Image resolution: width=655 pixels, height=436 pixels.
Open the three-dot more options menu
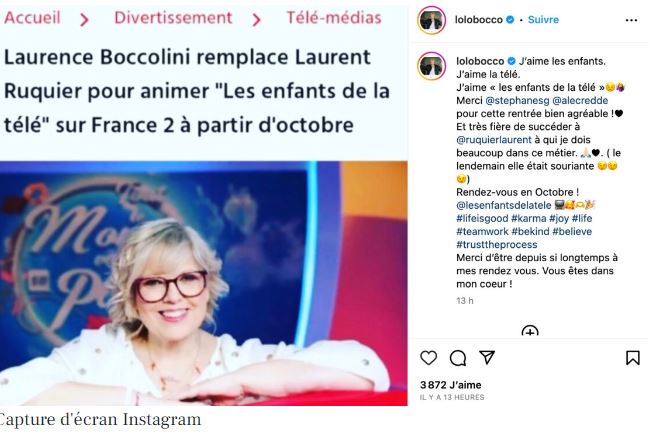[631, 20]
